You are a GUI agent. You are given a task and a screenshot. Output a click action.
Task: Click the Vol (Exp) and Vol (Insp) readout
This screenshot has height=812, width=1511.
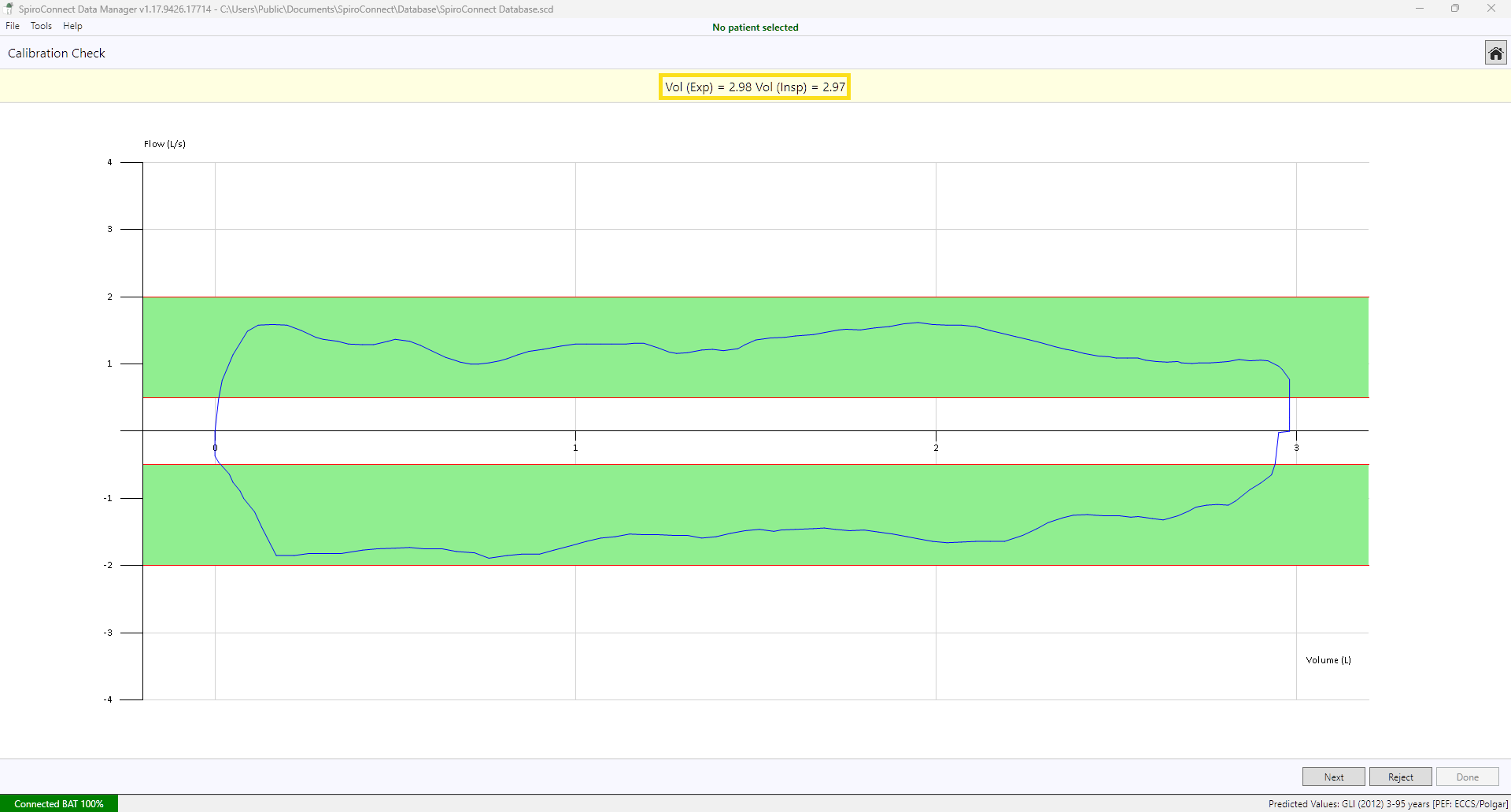tap(755, 87)
